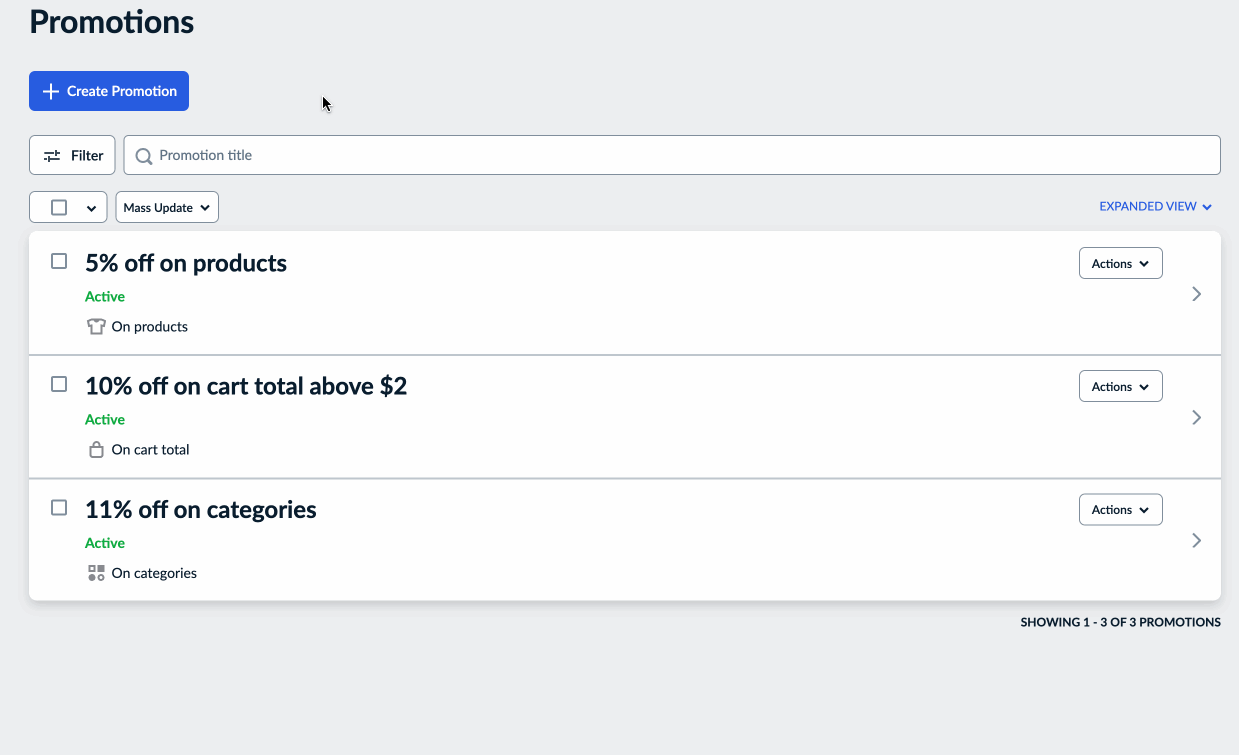
Task: Open 11% off on categories via right chevron
Action: (1196, 540)
